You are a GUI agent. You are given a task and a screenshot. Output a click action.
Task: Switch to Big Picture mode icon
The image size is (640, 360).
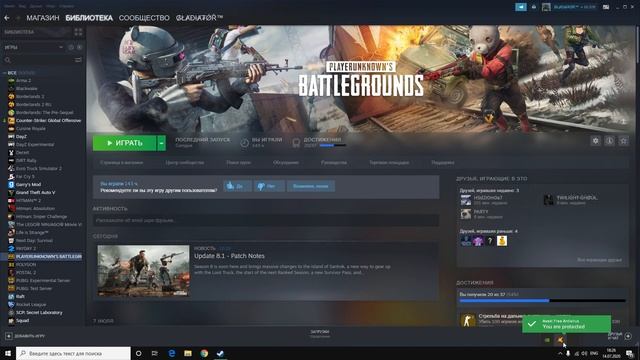[x=606, y=7]
